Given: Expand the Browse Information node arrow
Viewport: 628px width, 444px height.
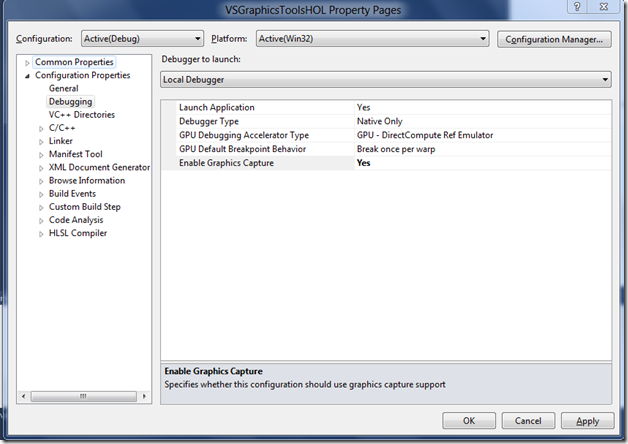Looking at the screenshot, I should pos(41,181).
